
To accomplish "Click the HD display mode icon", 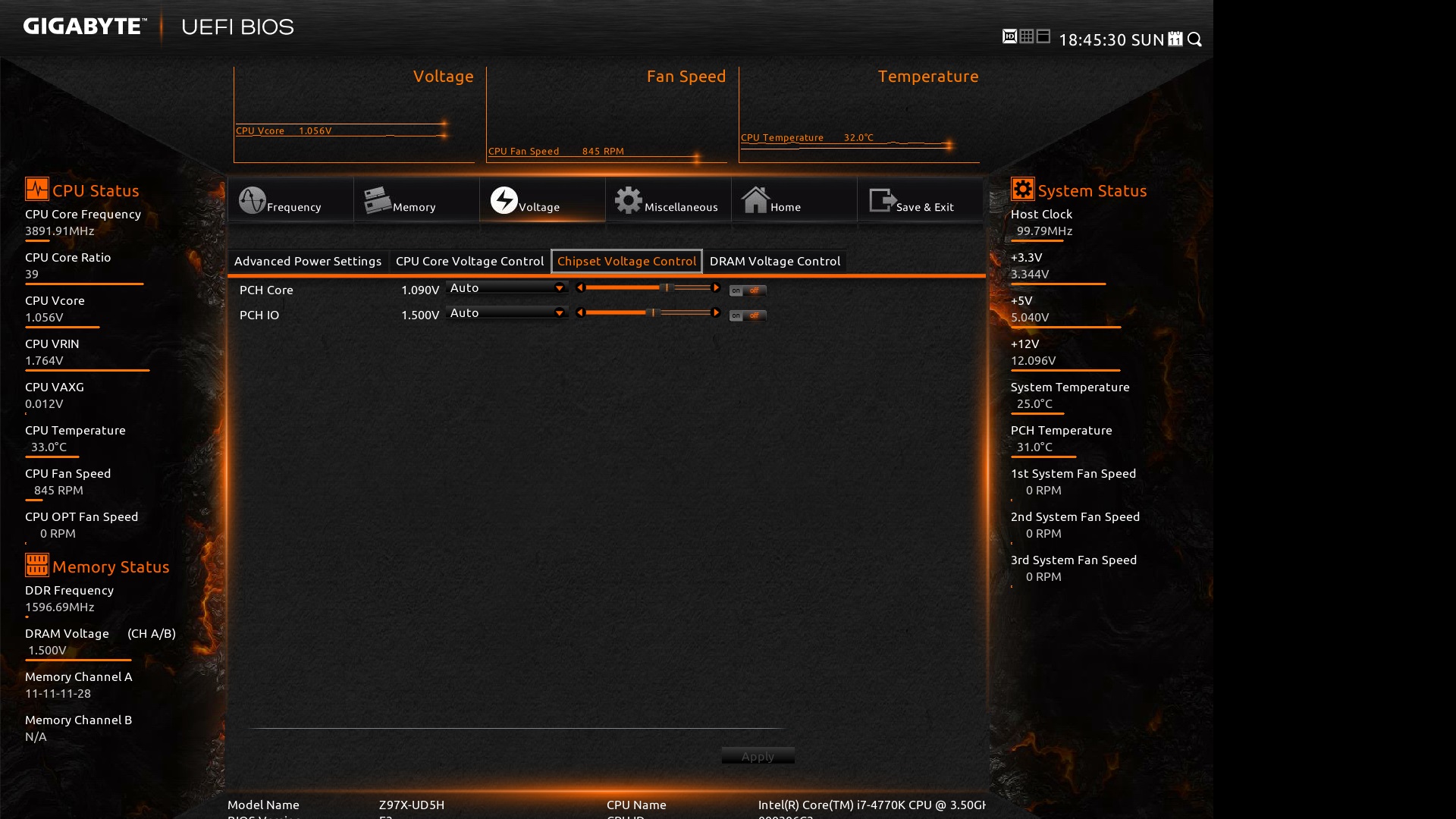I will (x=1009, y=36).
